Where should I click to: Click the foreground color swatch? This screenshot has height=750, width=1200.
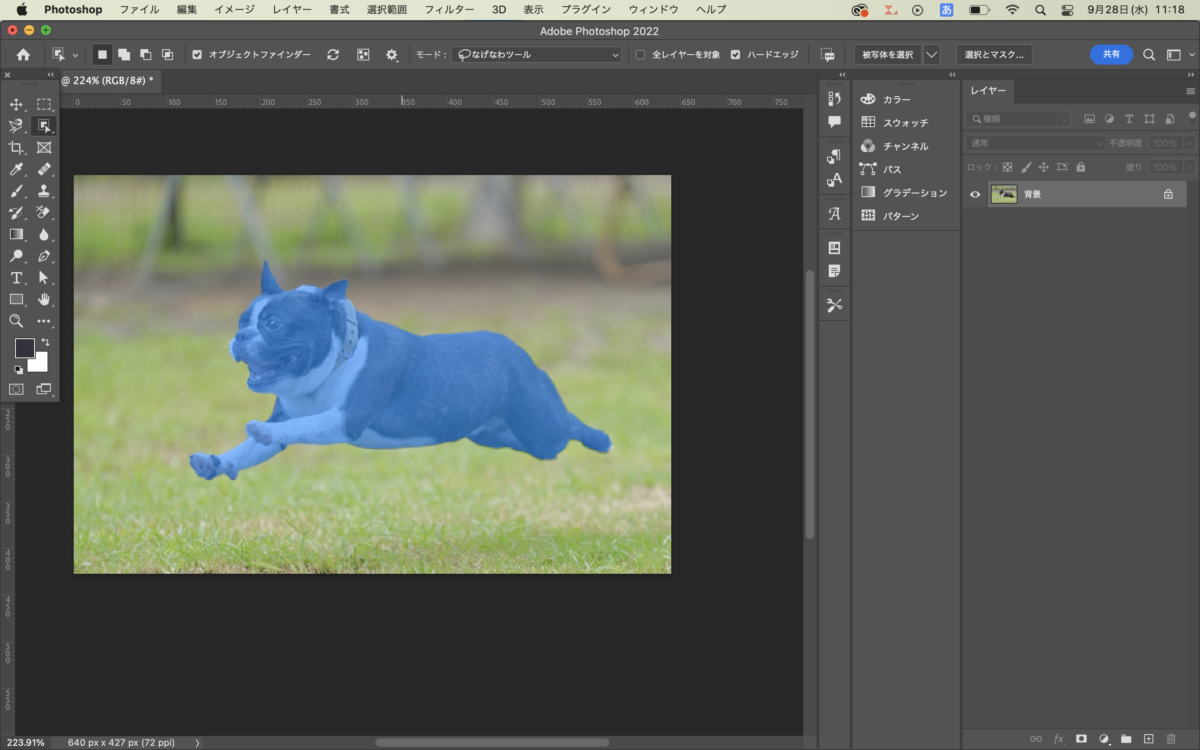[x=24, y=348]
